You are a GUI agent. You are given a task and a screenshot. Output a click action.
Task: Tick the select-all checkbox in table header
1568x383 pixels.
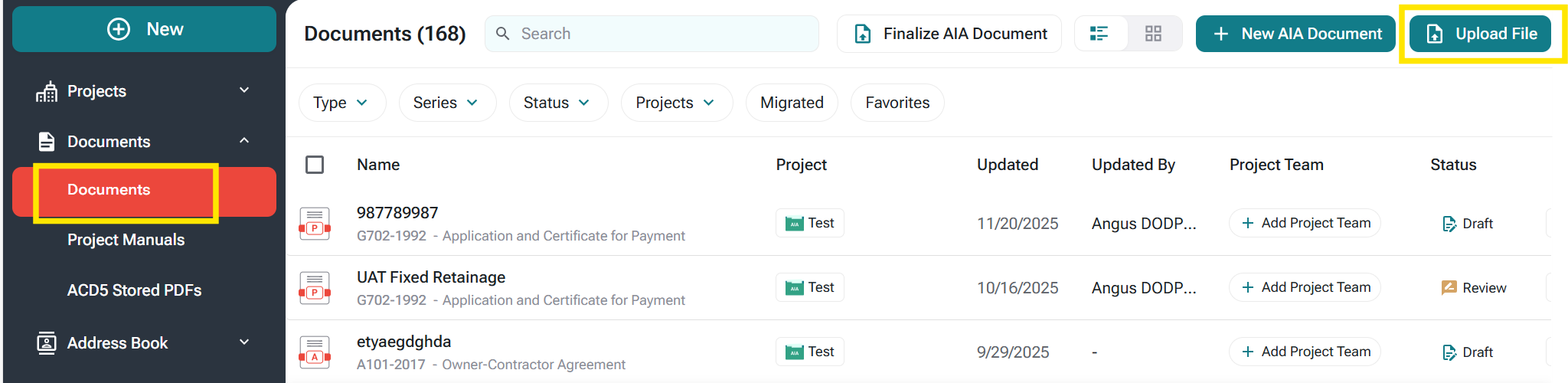click(x=315, y=165)
